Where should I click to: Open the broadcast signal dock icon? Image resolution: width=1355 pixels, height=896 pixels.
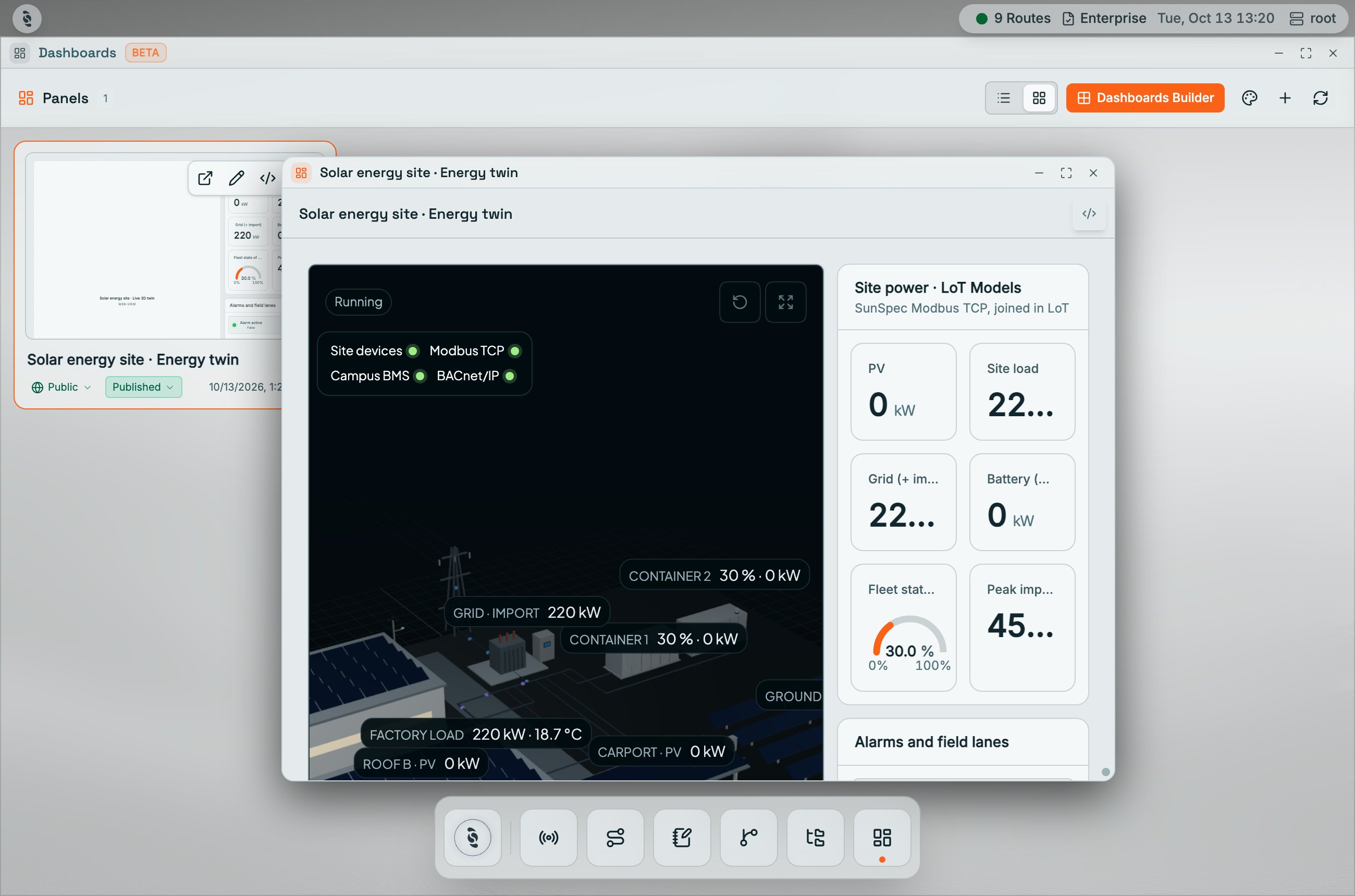548,838
